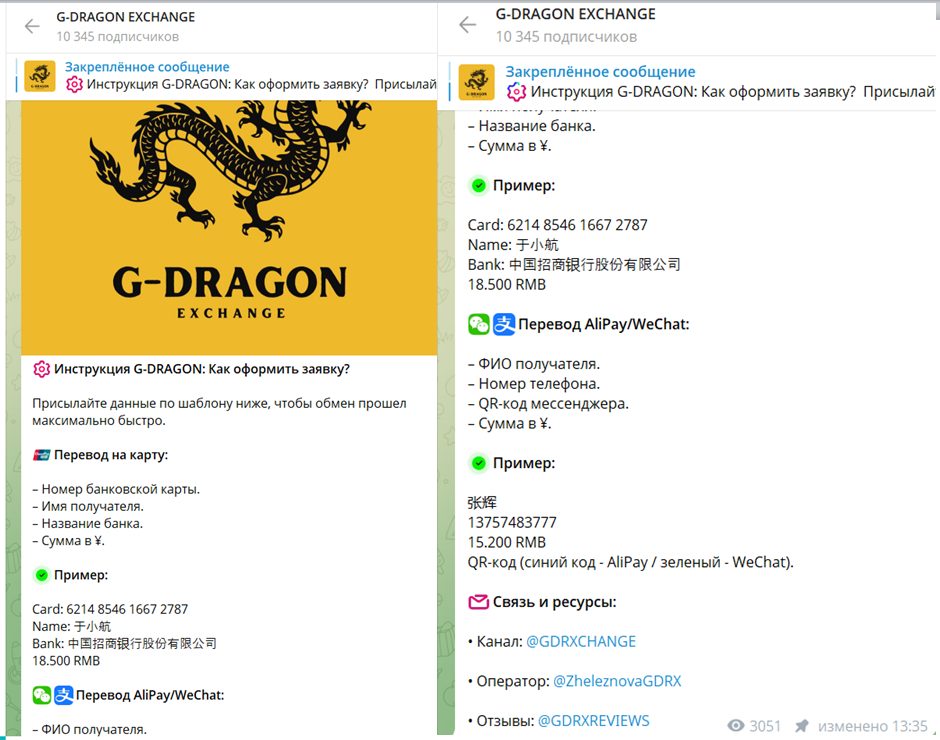Click QR-код мессенджера list line
The height and width of the screenshot is (740, 940).
pos(549,404)
